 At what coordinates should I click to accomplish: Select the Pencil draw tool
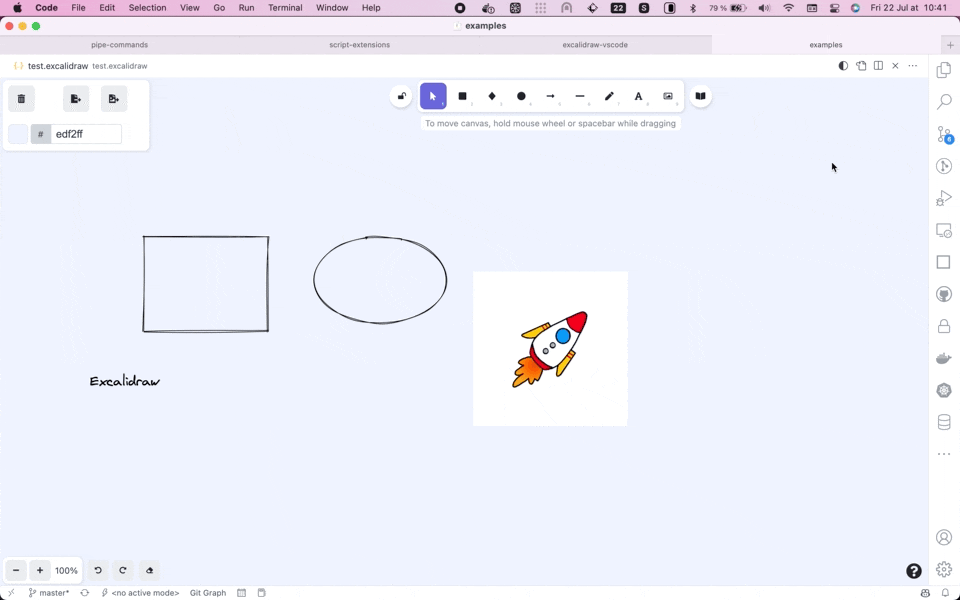609,96
